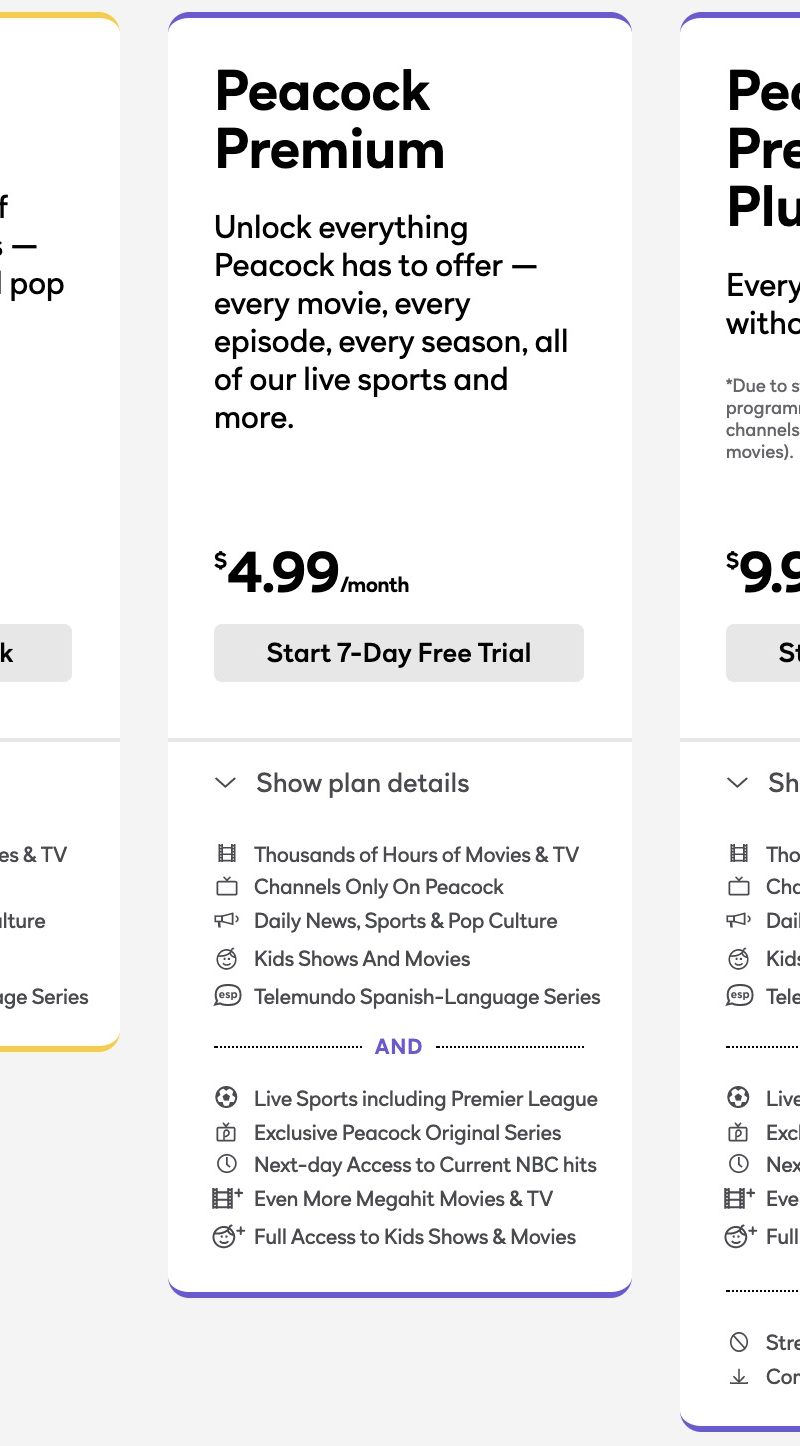Select the Peacock Premium plan heading
This screenshot has height=1446, width=800.
pyautogui.click(x=329, y=120)
